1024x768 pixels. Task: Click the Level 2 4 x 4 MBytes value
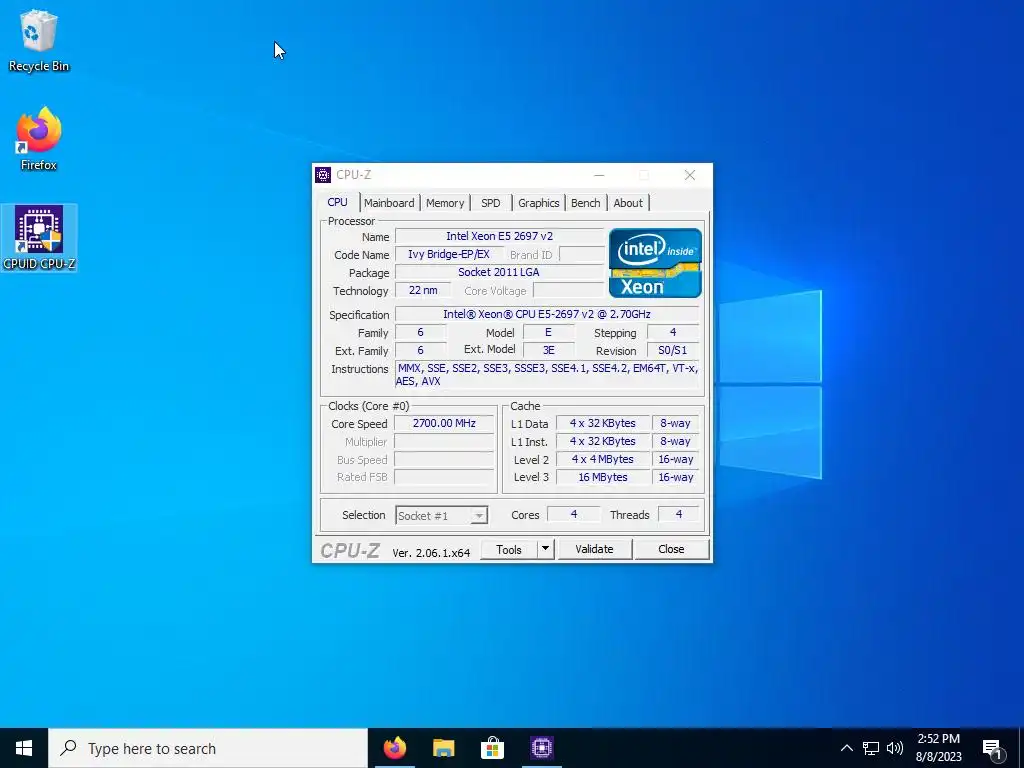coord(603,459)
